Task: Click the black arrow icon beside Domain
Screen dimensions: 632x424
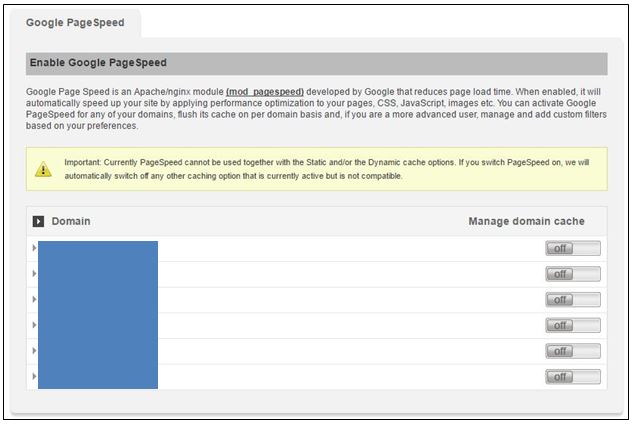Action: coord(38,221)
